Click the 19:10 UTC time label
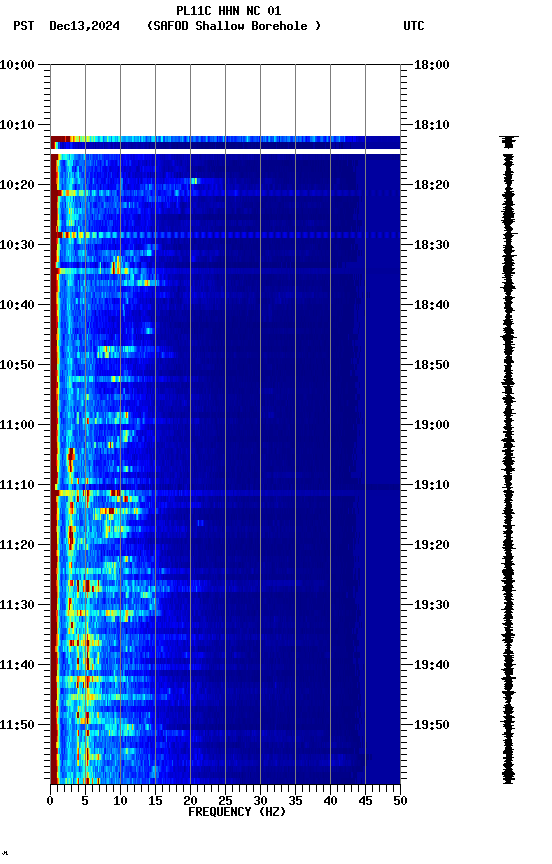The image size is (552, 864). tap(432, 485)
